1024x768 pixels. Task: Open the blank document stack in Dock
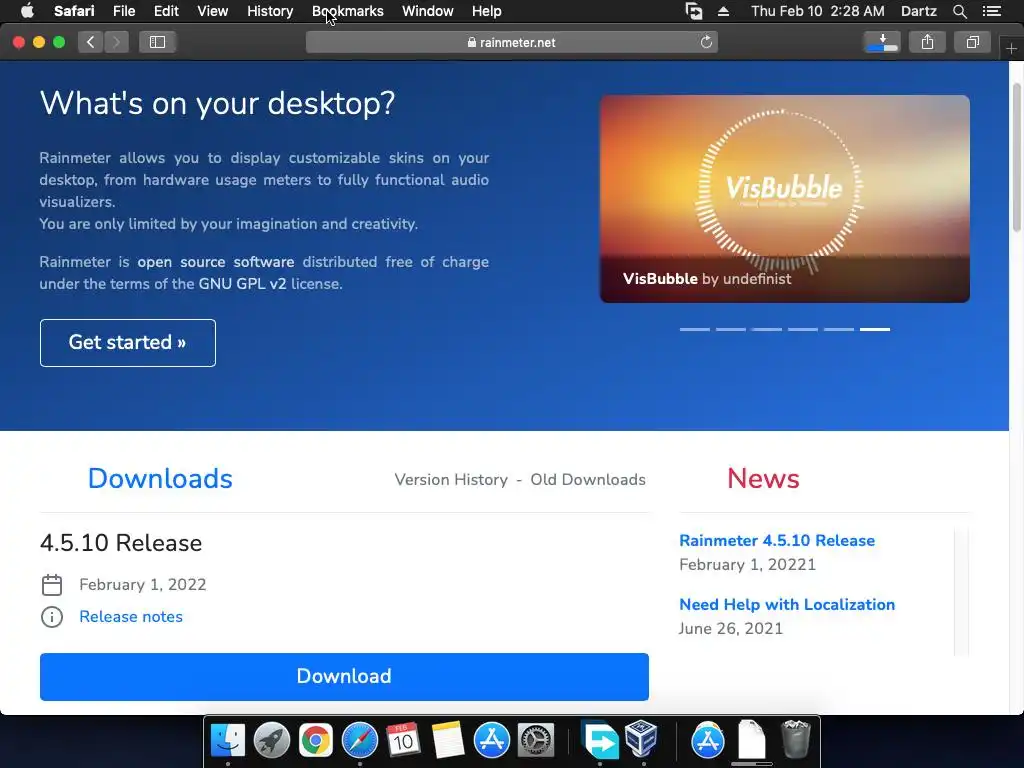point(752,740)
